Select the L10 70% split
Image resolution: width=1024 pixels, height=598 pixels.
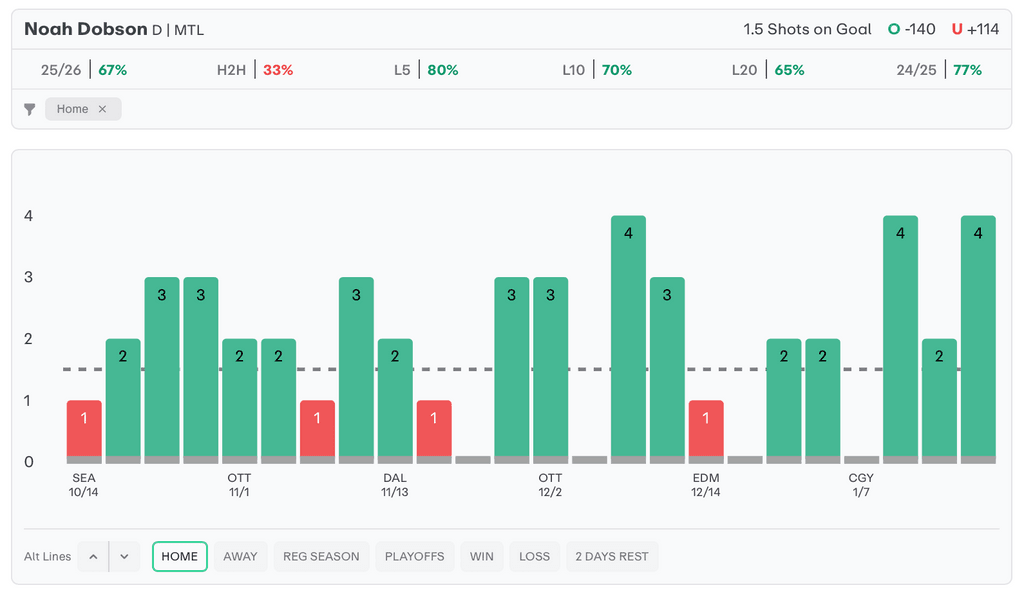[x=597, y=70]
